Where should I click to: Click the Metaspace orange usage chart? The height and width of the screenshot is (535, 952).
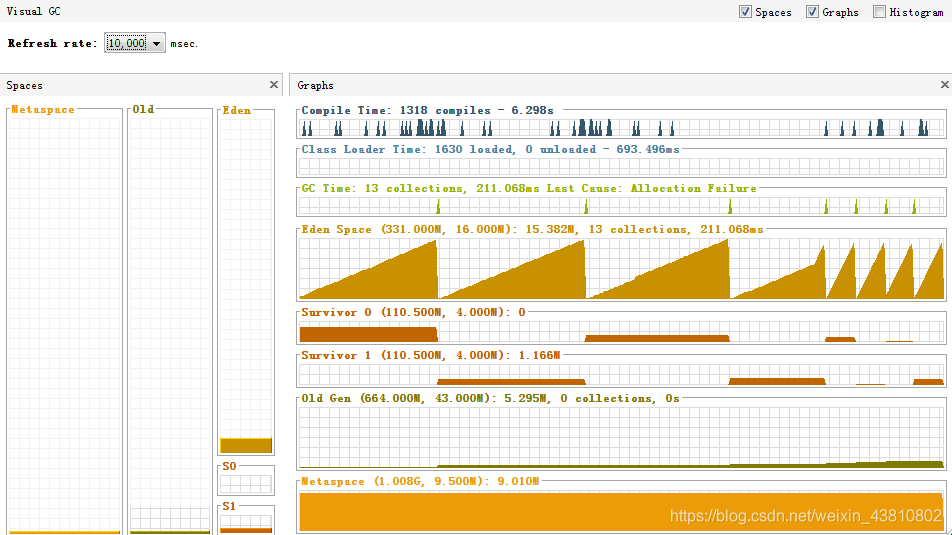pyautogui.click(x=622, y=511)
